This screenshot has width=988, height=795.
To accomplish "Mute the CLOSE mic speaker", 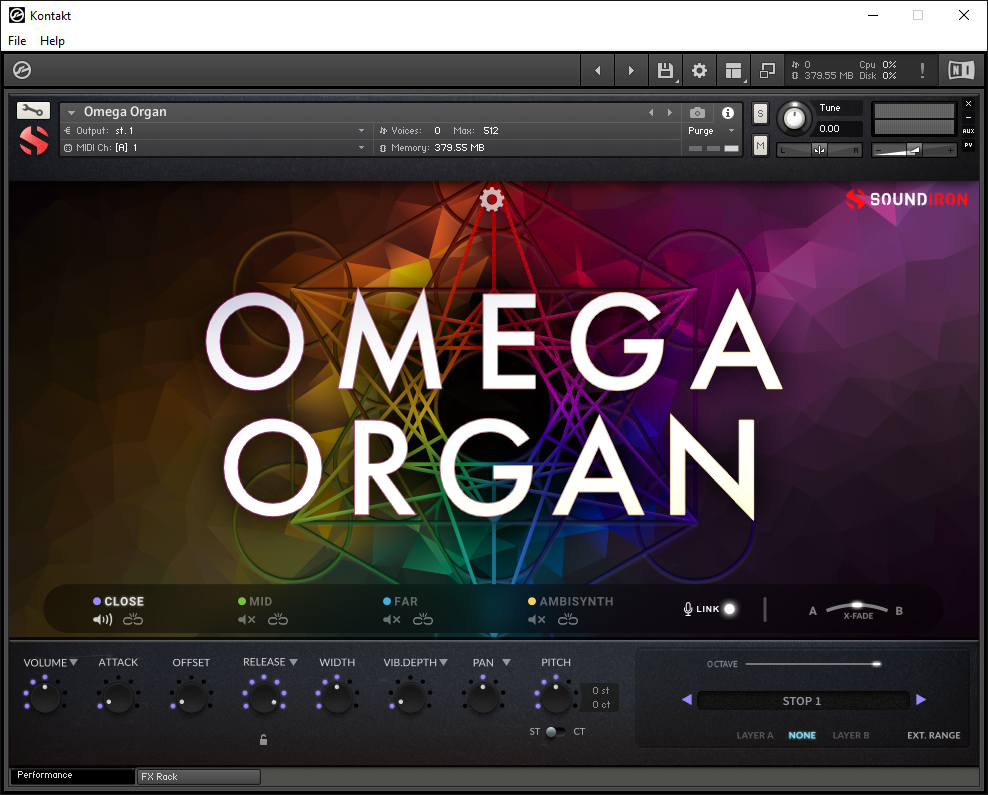I will click(x=102, y=620).
